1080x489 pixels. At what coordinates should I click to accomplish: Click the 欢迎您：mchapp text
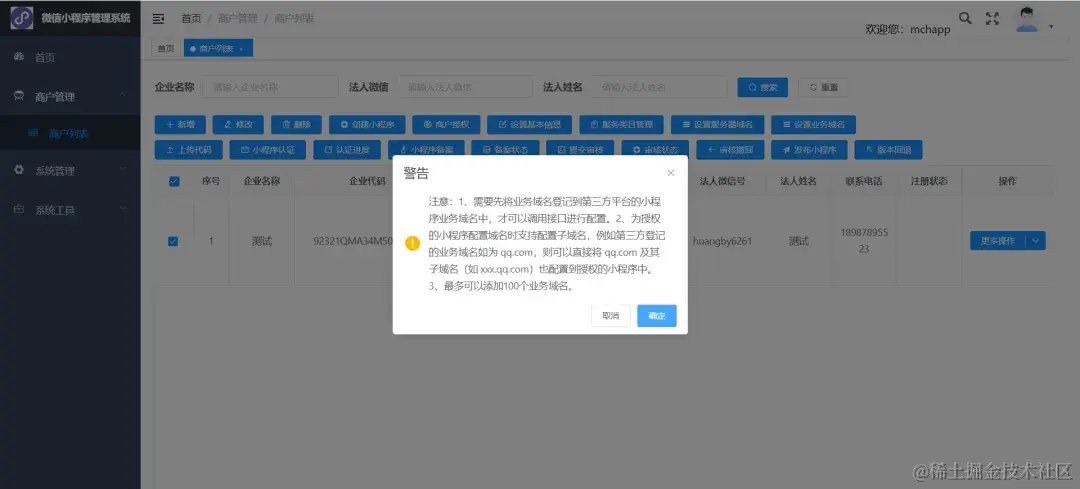(908, 30)
